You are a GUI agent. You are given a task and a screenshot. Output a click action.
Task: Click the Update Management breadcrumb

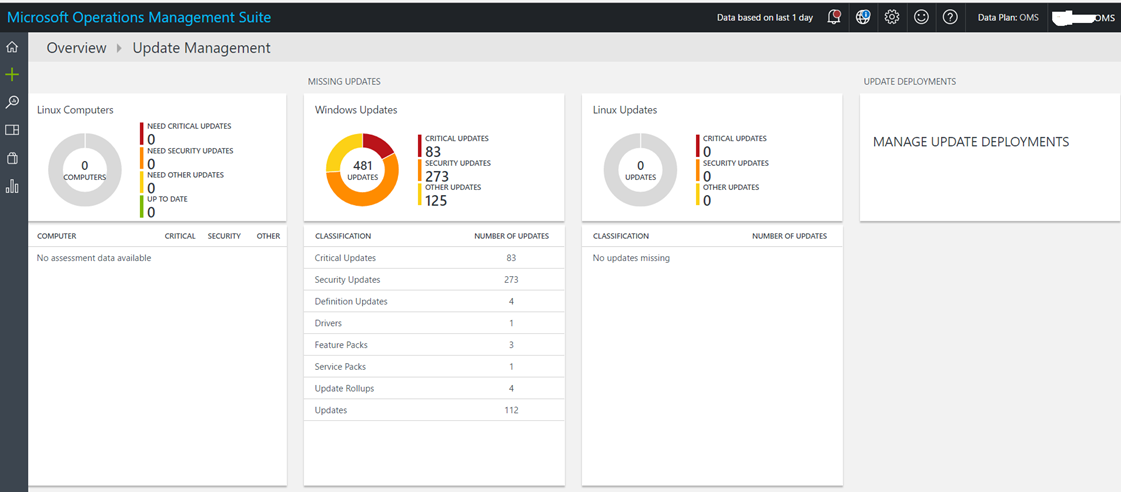[202, 48]
